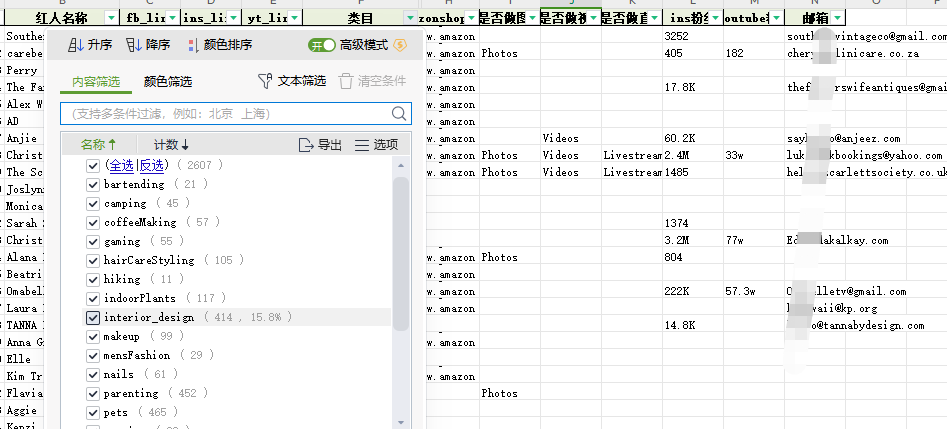This screenshot has width=947, height=429.
Task: Click the search magnifier icon in filter box
Action: tap(400, 113)
